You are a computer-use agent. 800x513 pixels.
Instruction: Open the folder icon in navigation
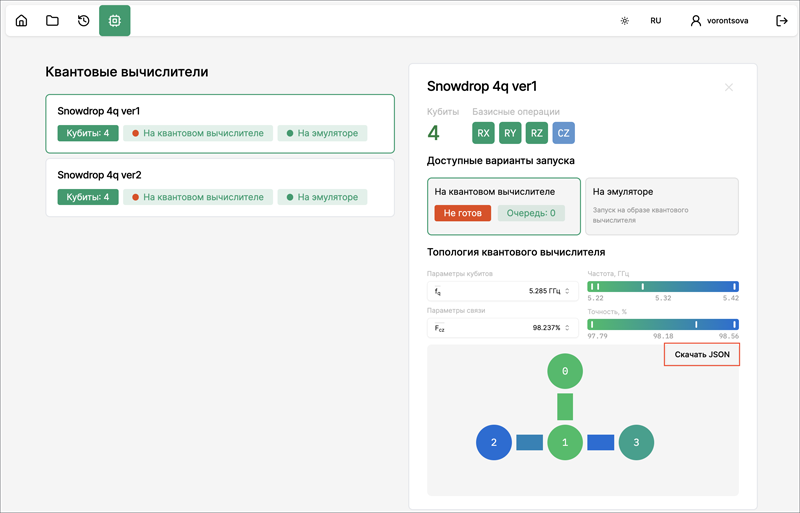tap(52, 21)
